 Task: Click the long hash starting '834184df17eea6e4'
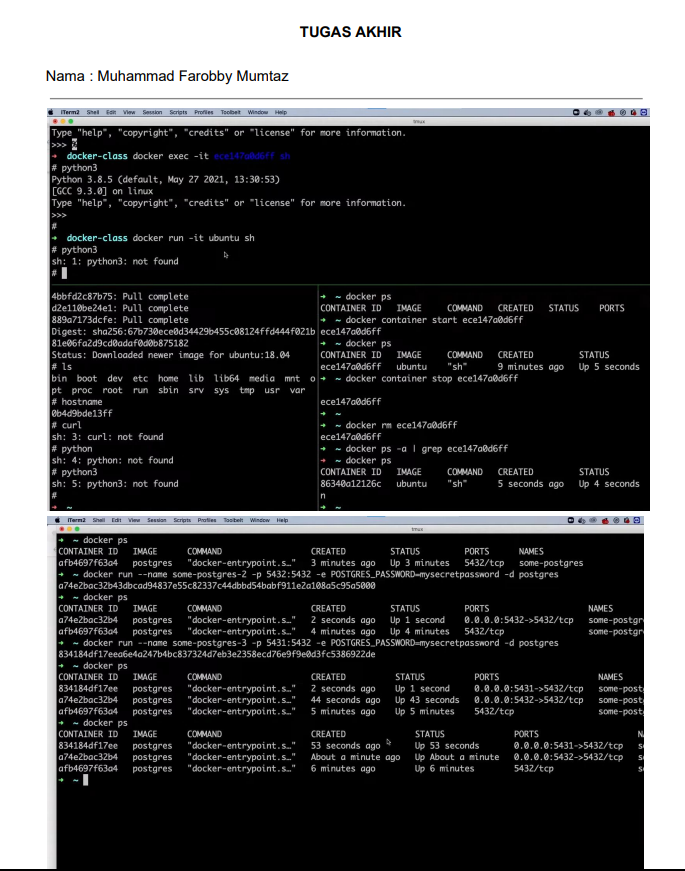[217, 654]
